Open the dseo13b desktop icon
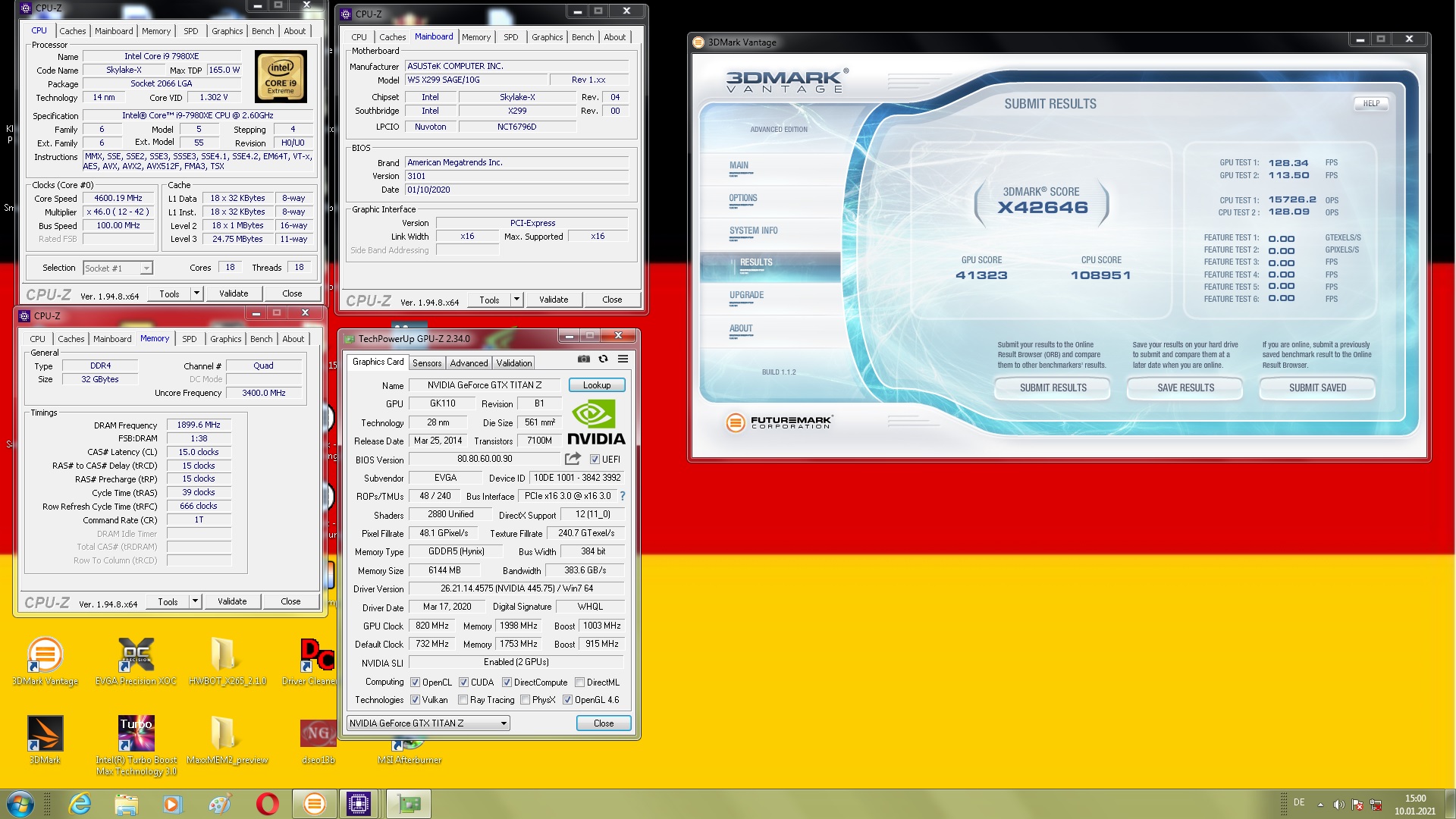The image size is (1456, 819). click(x=318, y=740)
